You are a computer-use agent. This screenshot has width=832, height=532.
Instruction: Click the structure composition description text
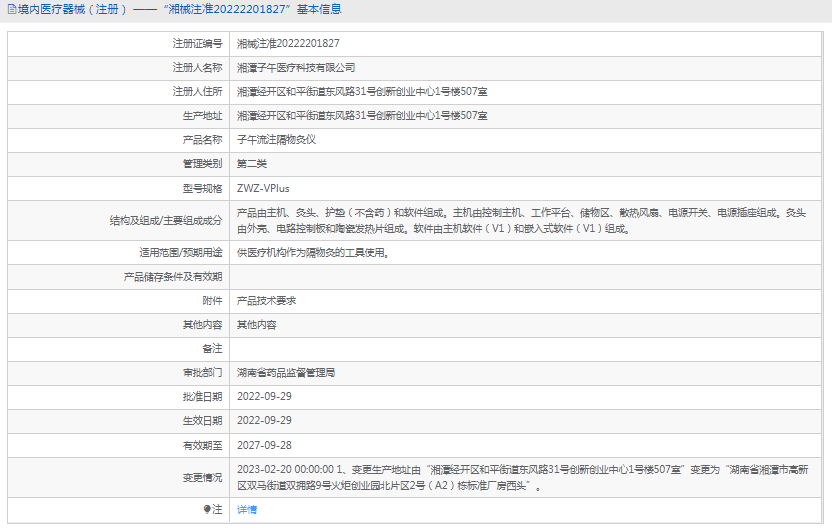(x=522, y=221)
